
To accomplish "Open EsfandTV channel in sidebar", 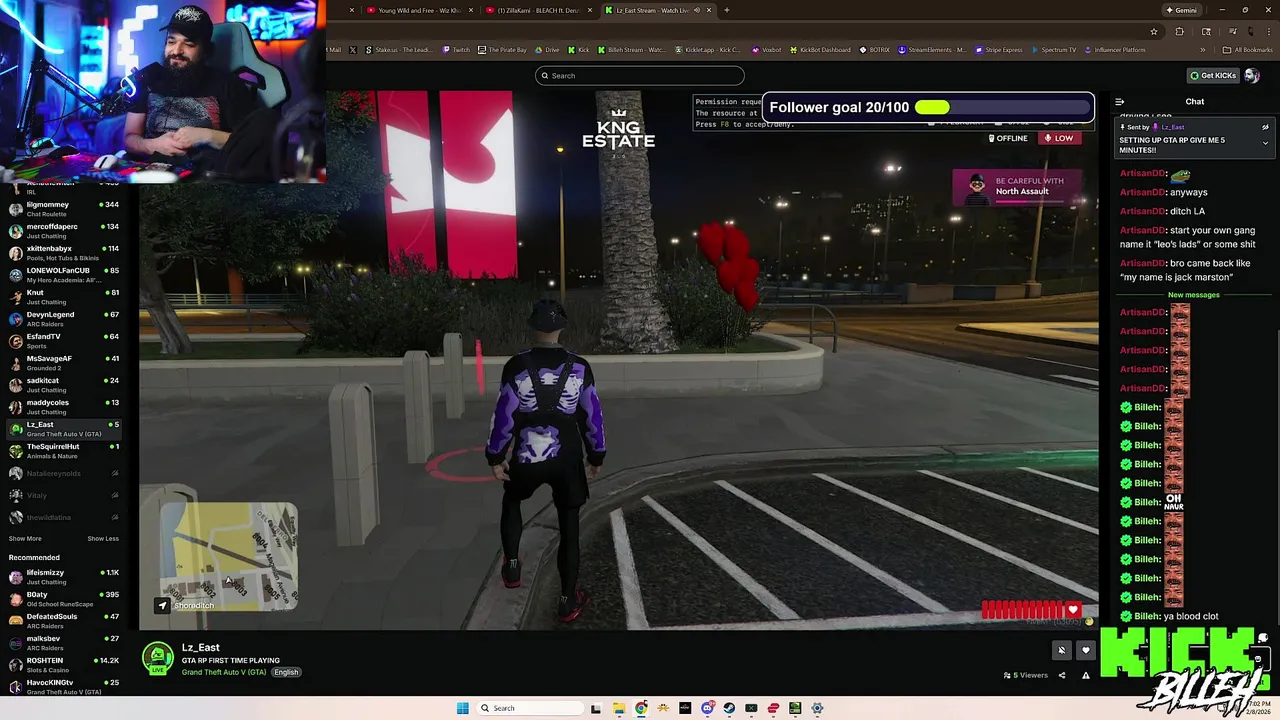I will tap(65, 341).
